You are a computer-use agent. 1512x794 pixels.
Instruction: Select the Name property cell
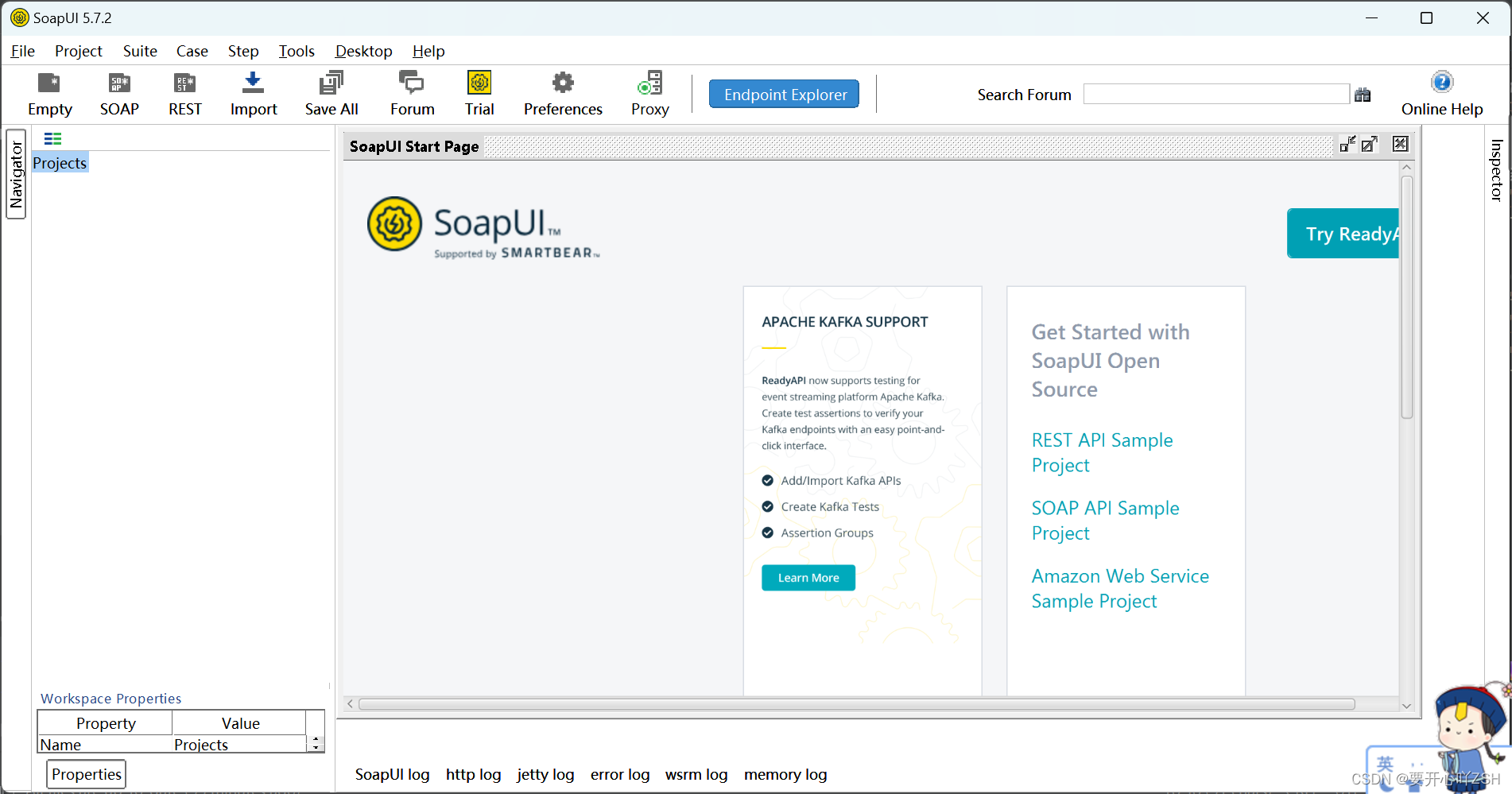(105, 745)
